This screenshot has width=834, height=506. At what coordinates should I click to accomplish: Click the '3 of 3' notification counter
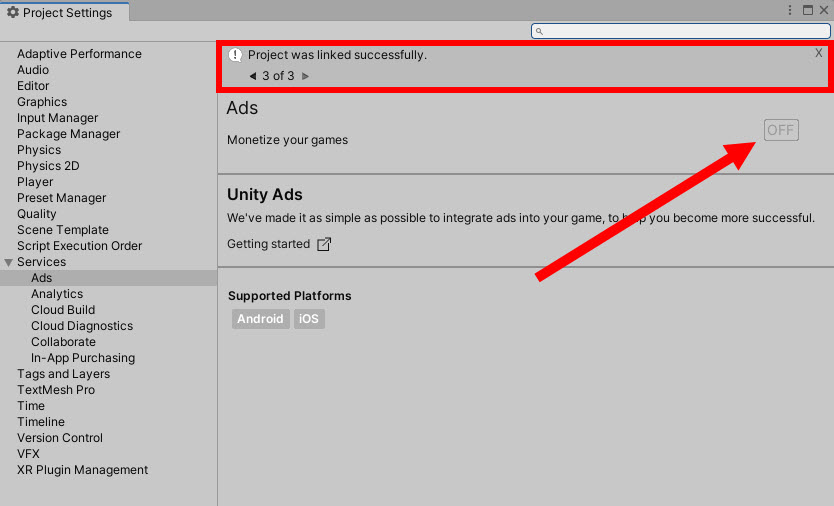(x=278, y=76)
